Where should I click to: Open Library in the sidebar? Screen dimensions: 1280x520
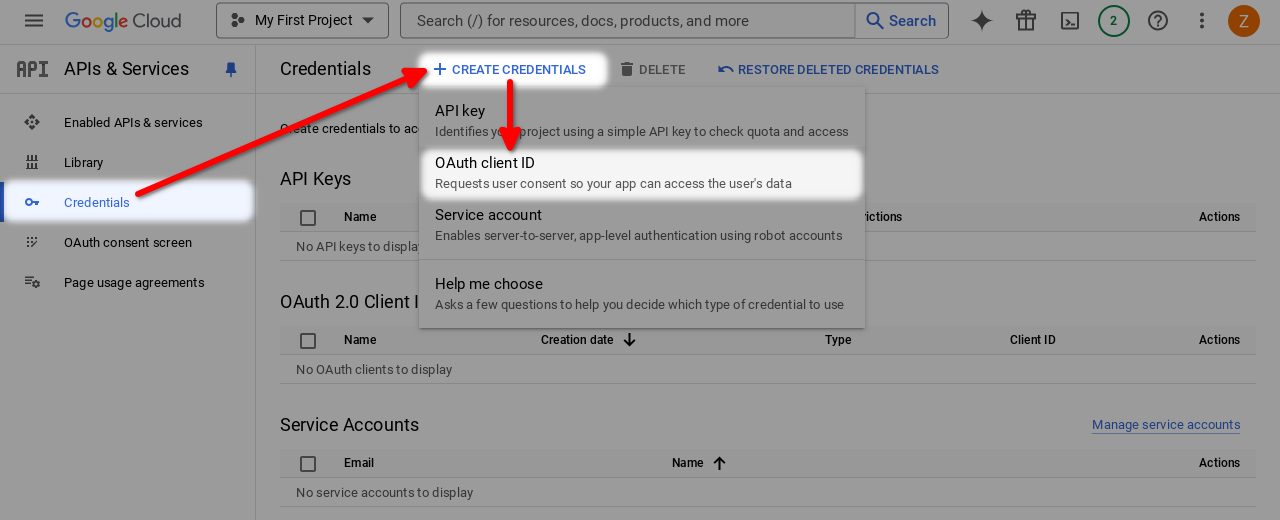coord(84,162)
